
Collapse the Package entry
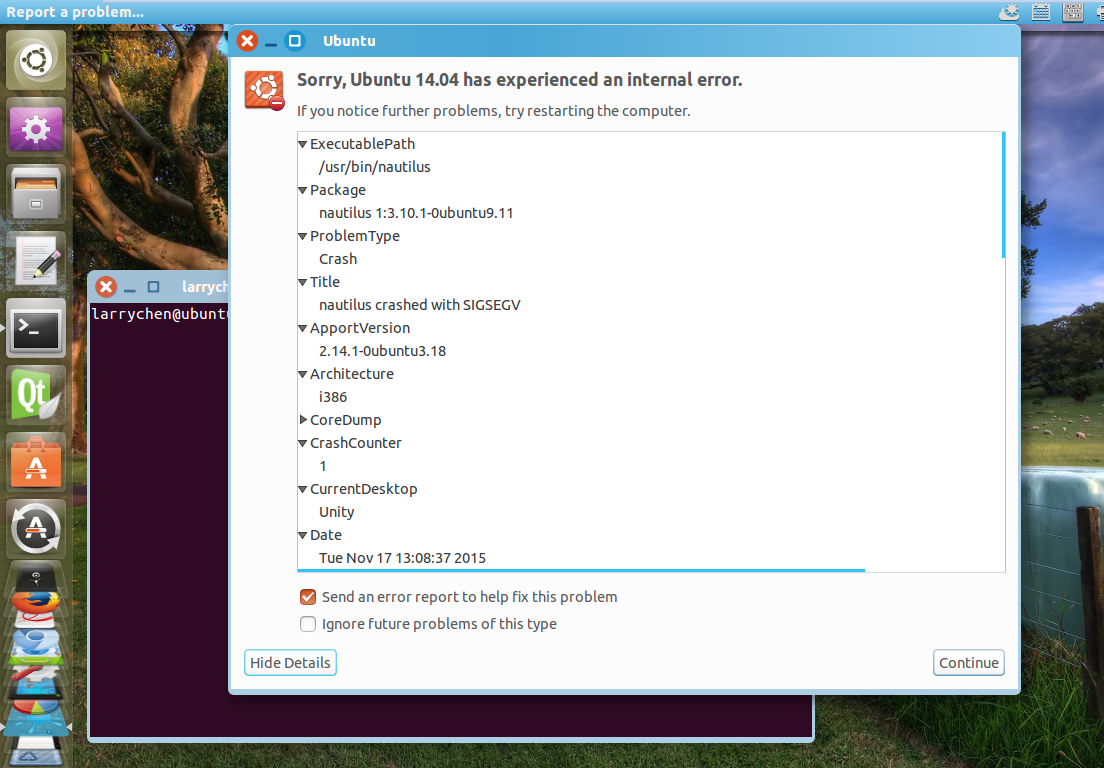pos(303,190)
